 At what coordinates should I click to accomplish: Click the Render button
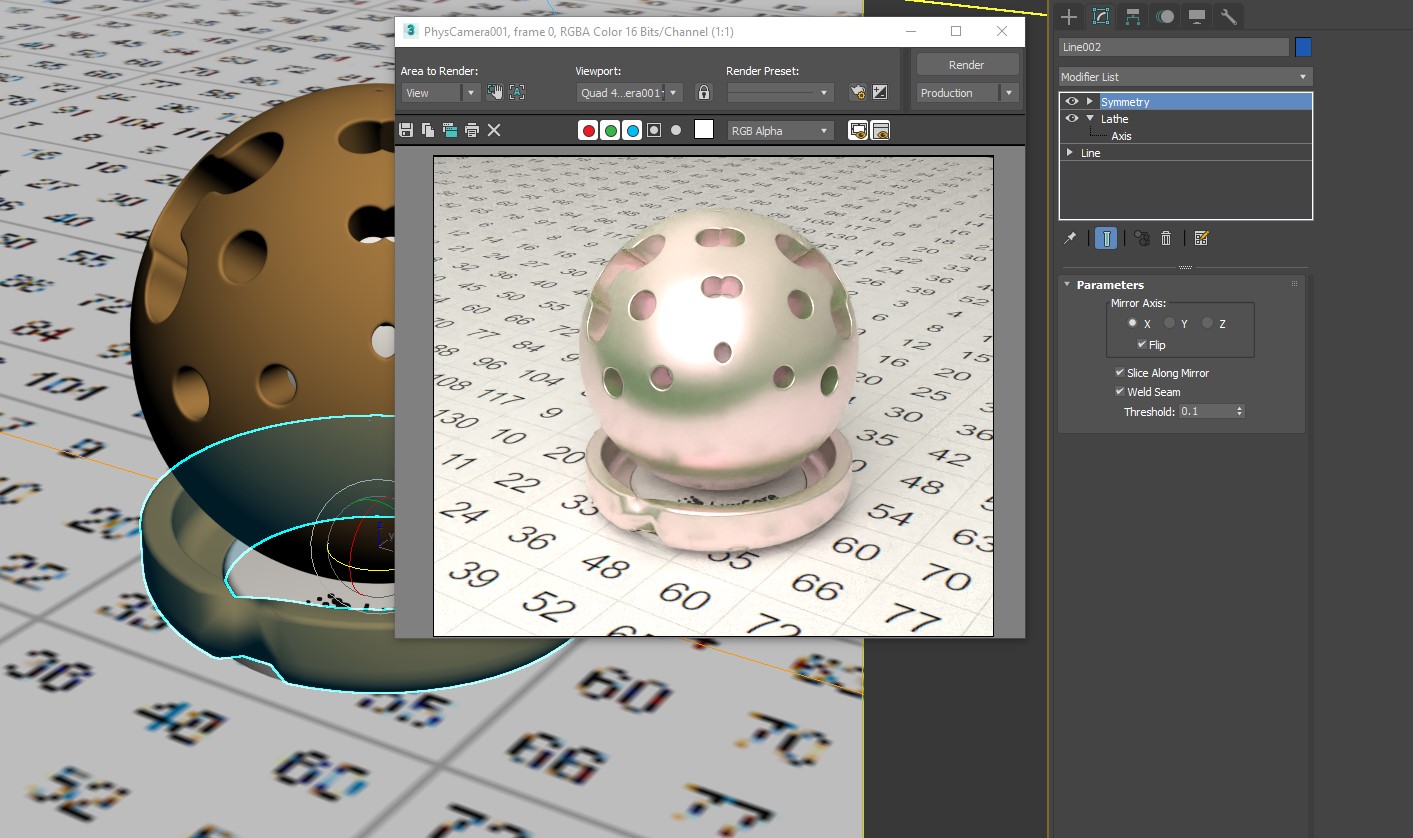966,64
